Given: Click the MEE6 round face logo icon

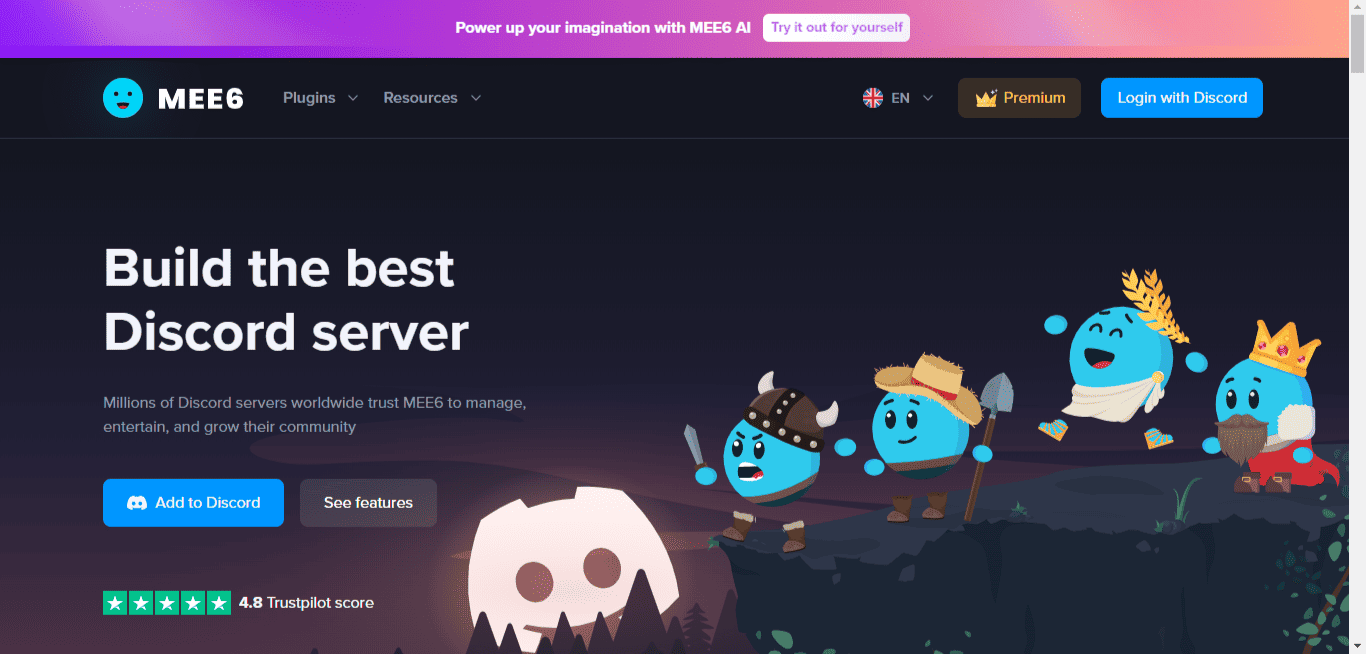Looking at the screenshot, I should [x=123, y=98].
